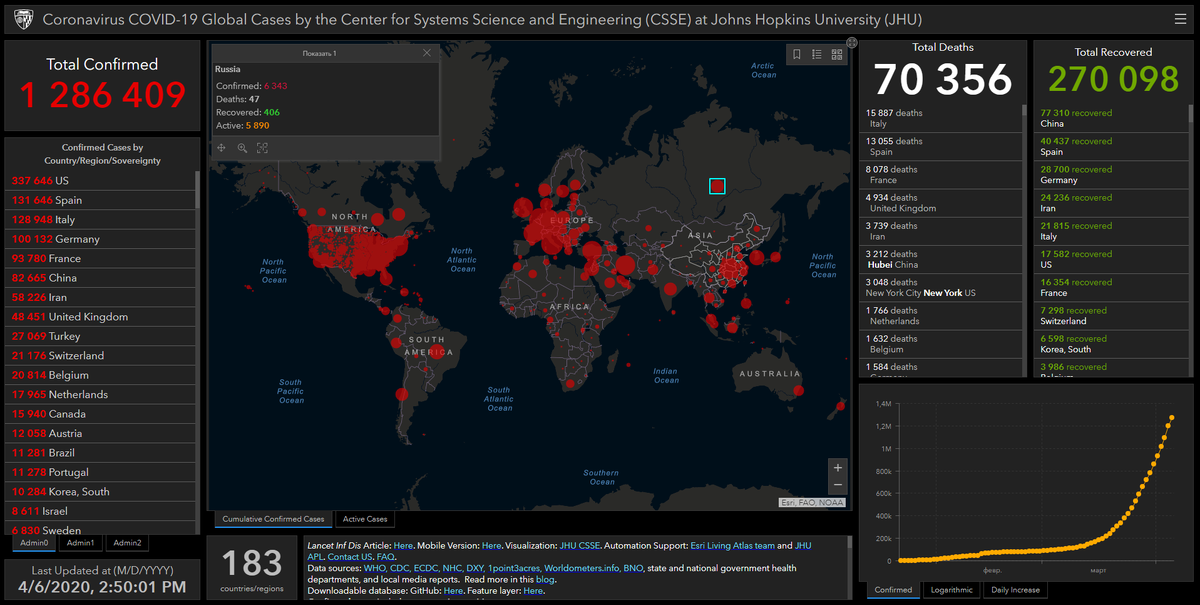Open the map legend list icon
1200x605 pixels.
click(x=817, y=55)
